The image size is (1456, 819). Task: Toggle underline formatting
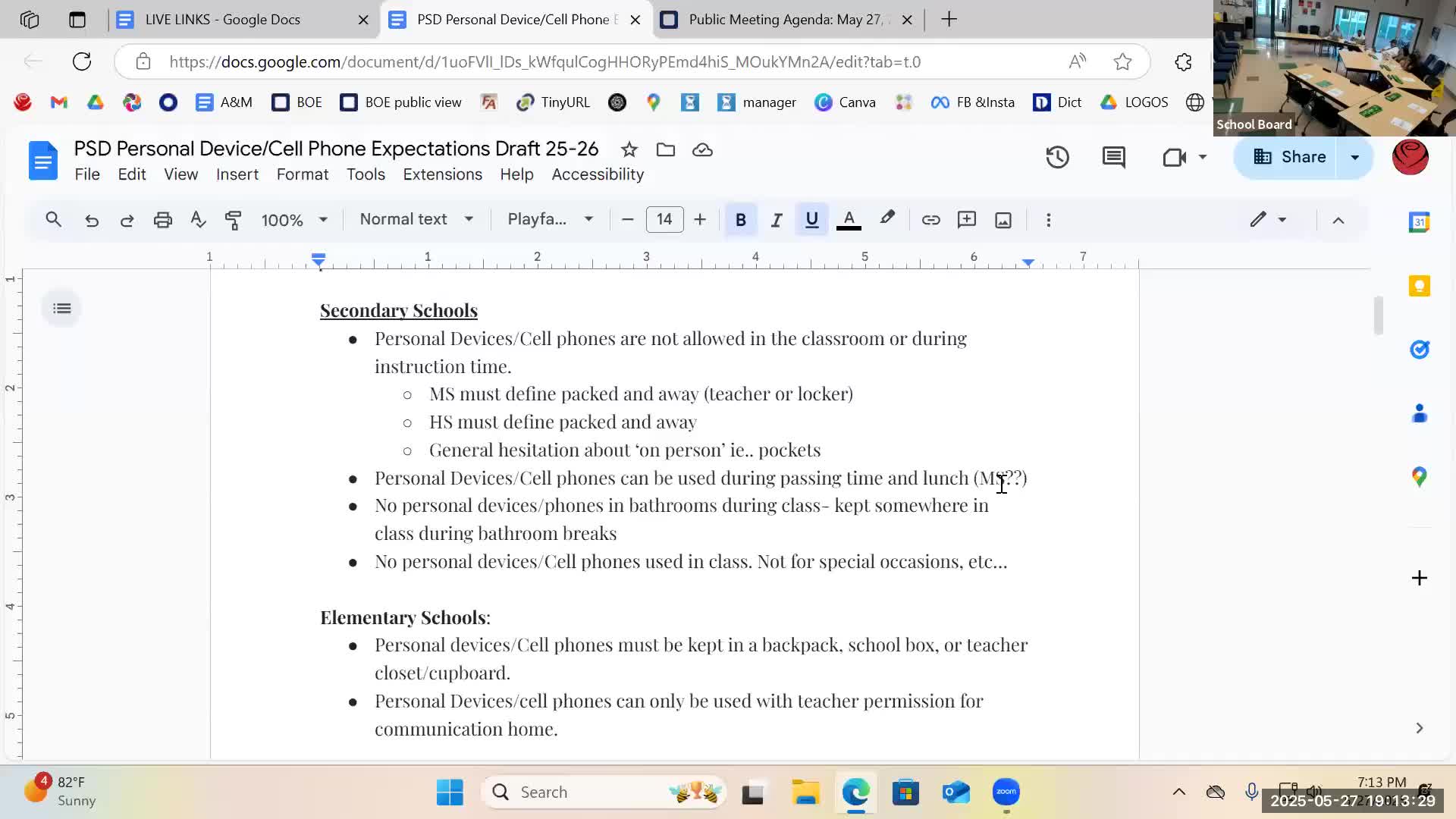pos(811,220)
